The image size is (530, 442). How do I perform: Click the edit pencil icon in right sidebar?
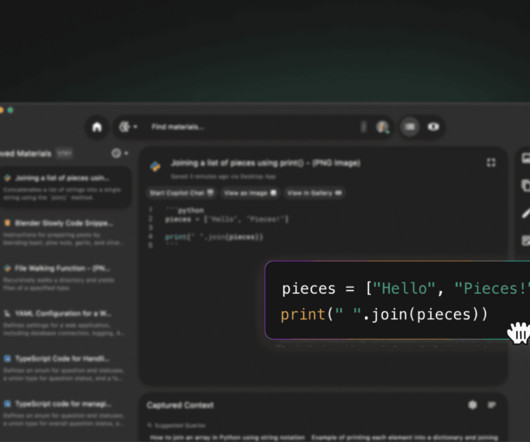526,213
